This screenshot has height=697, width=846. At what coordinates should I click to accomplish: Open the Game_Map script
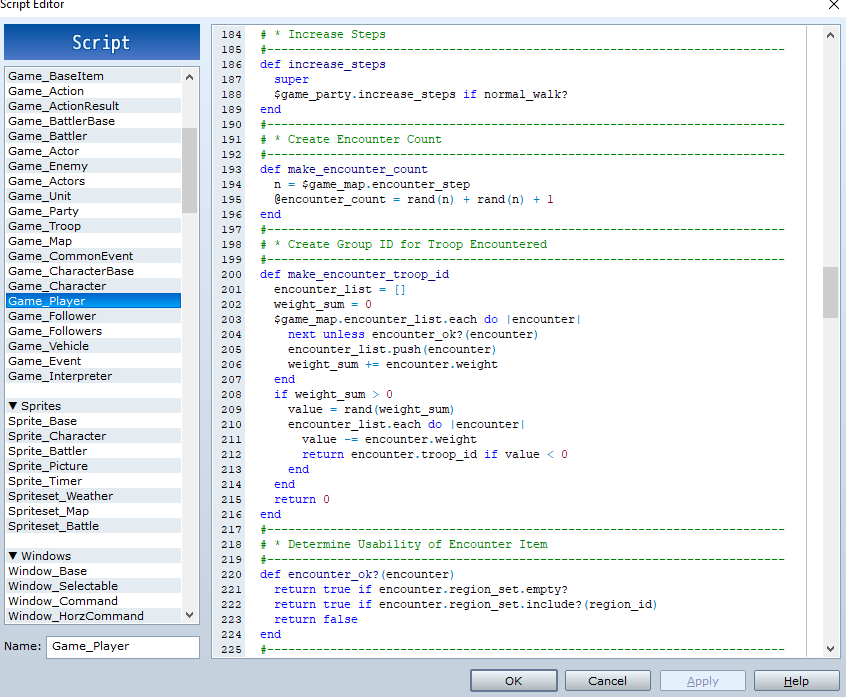click(94, 241)
